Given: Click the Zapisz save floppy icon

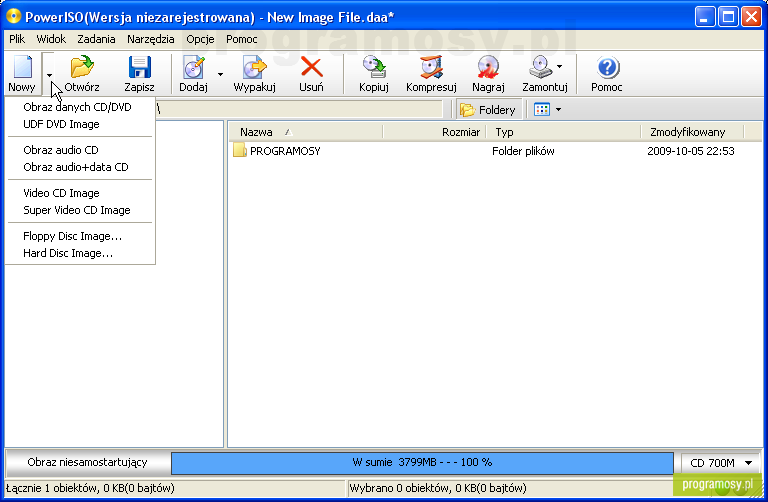Looking at the screenshot, I should 140,67.
